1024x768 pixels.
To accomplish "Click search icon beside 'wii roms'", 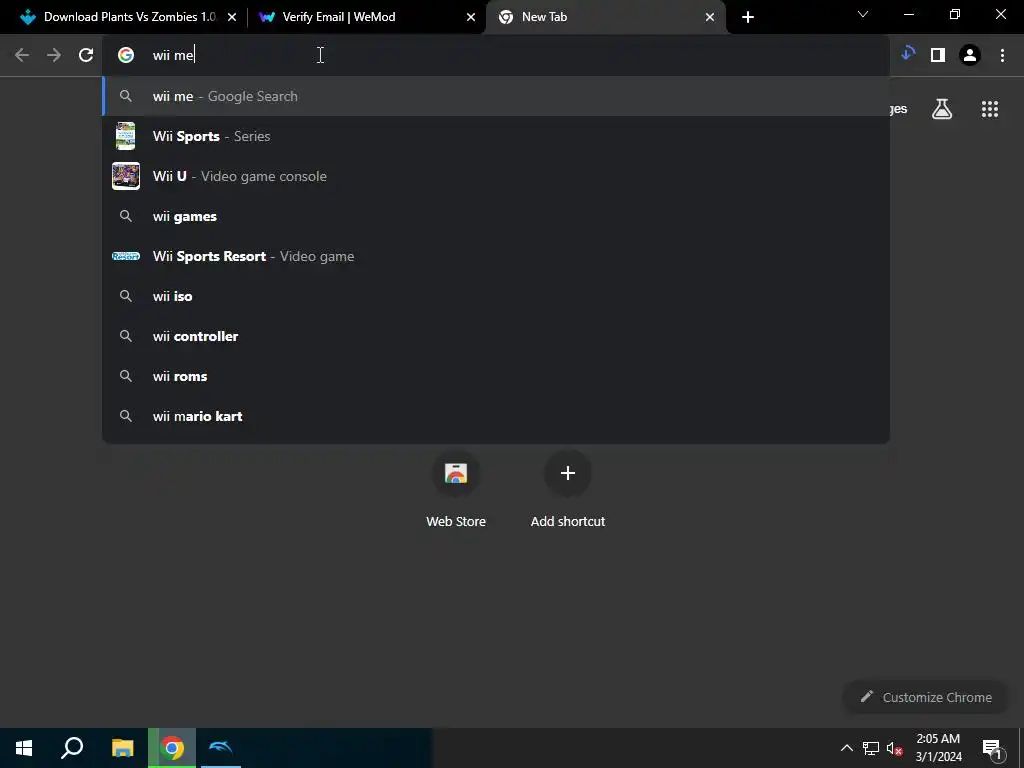I will tap(126, 376).
